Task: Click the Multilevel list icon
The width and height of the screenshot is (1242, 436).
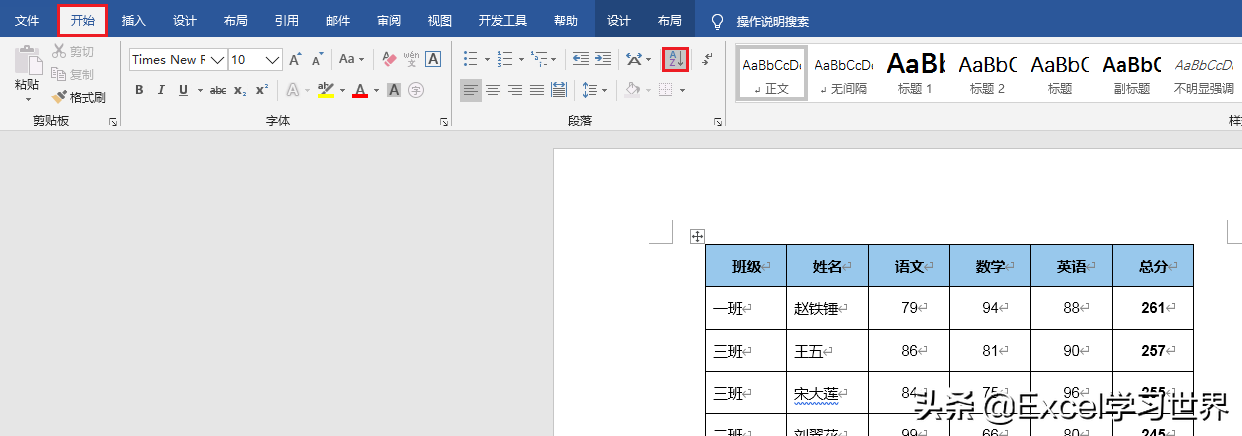Action: [x=538, y=60]
